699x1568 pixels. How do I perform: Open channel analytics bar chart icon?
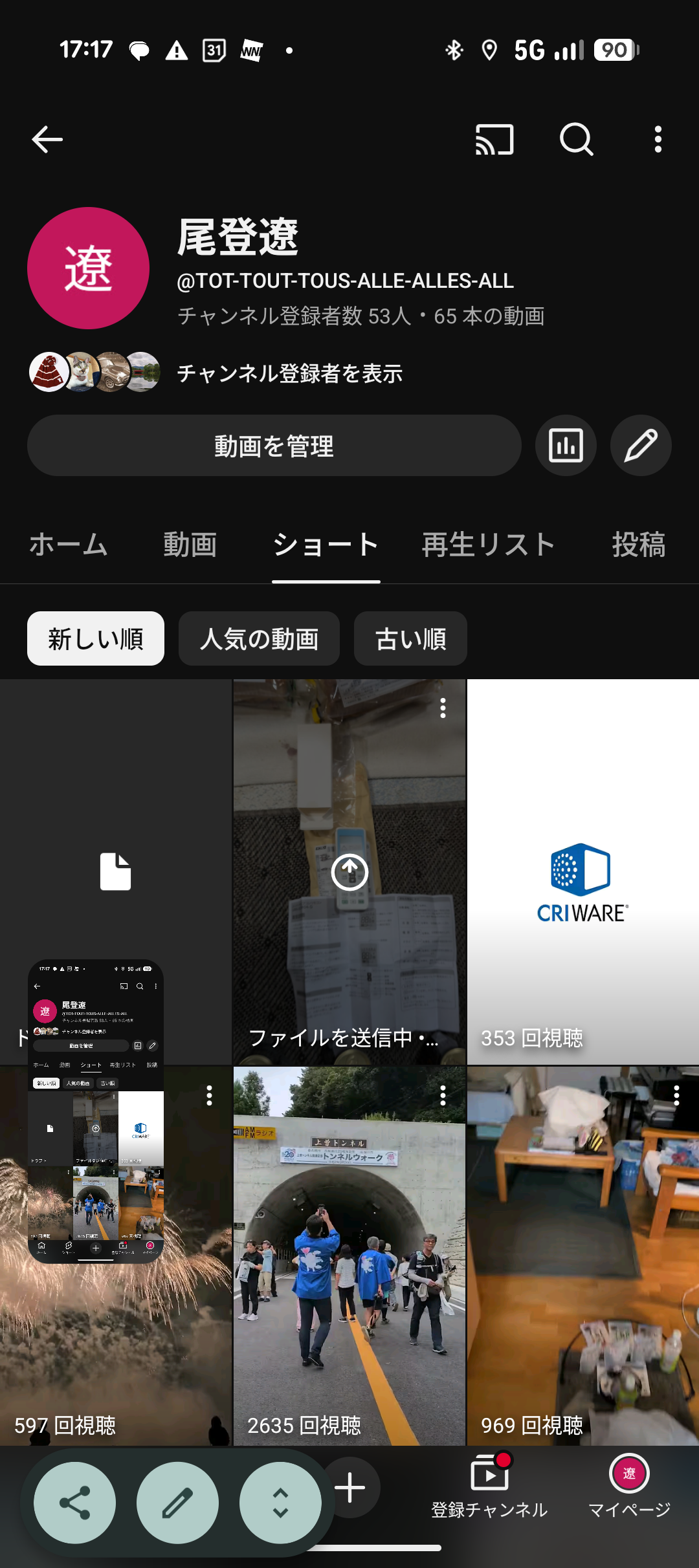coord(566,446)
